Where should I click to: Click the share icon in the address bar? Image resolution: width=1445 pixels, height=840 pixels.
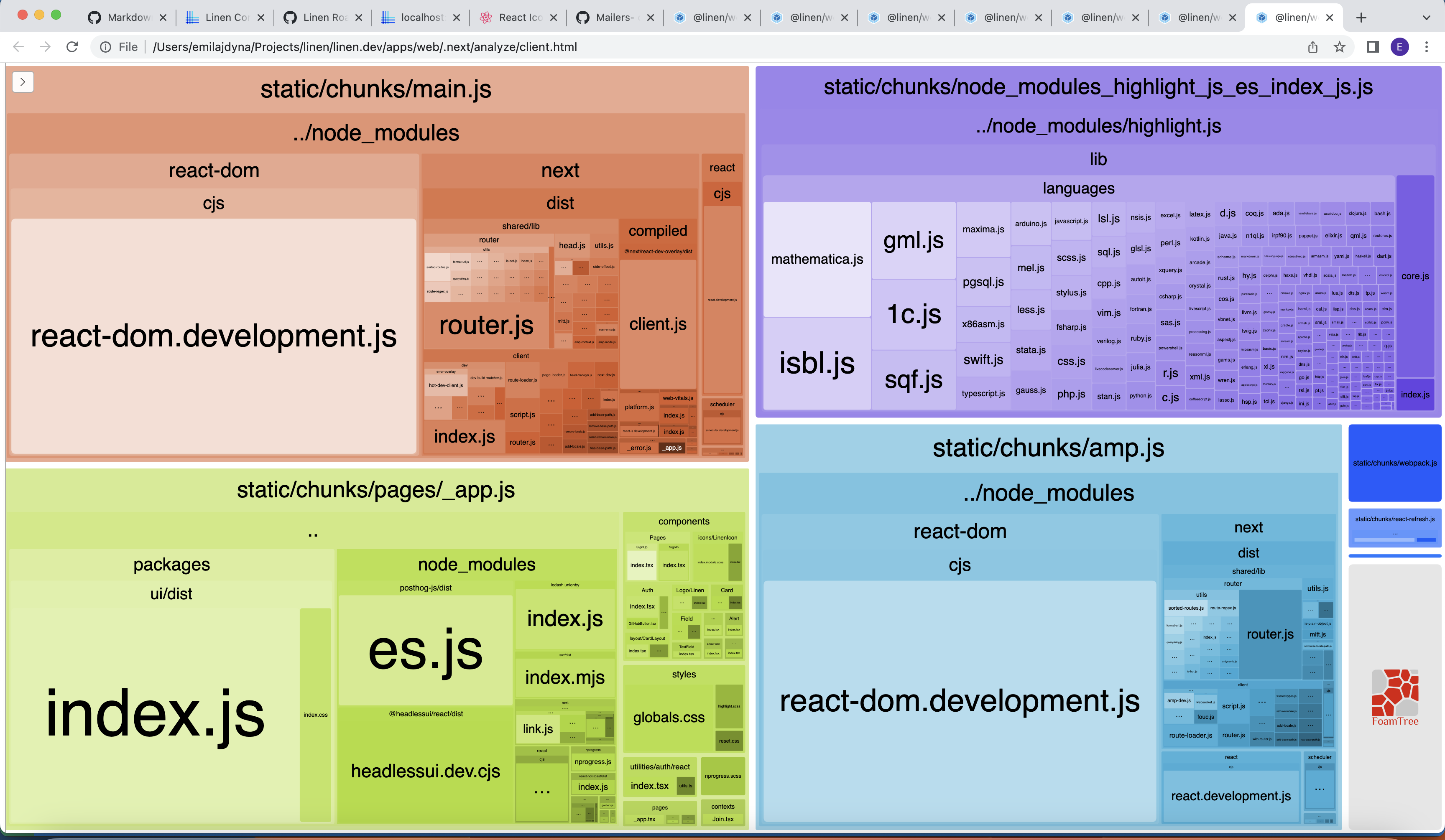1312,47
